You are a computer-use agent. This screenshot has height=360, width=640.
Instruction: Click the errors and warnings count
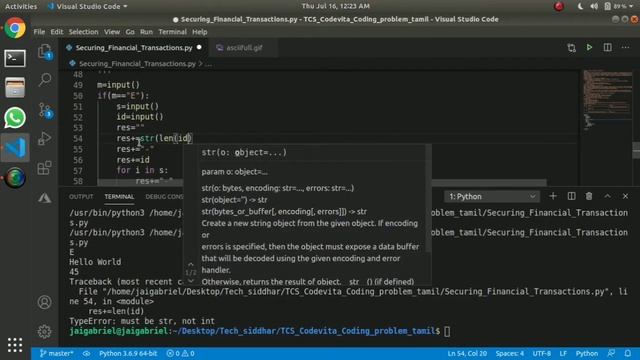(x=180, y=353)
